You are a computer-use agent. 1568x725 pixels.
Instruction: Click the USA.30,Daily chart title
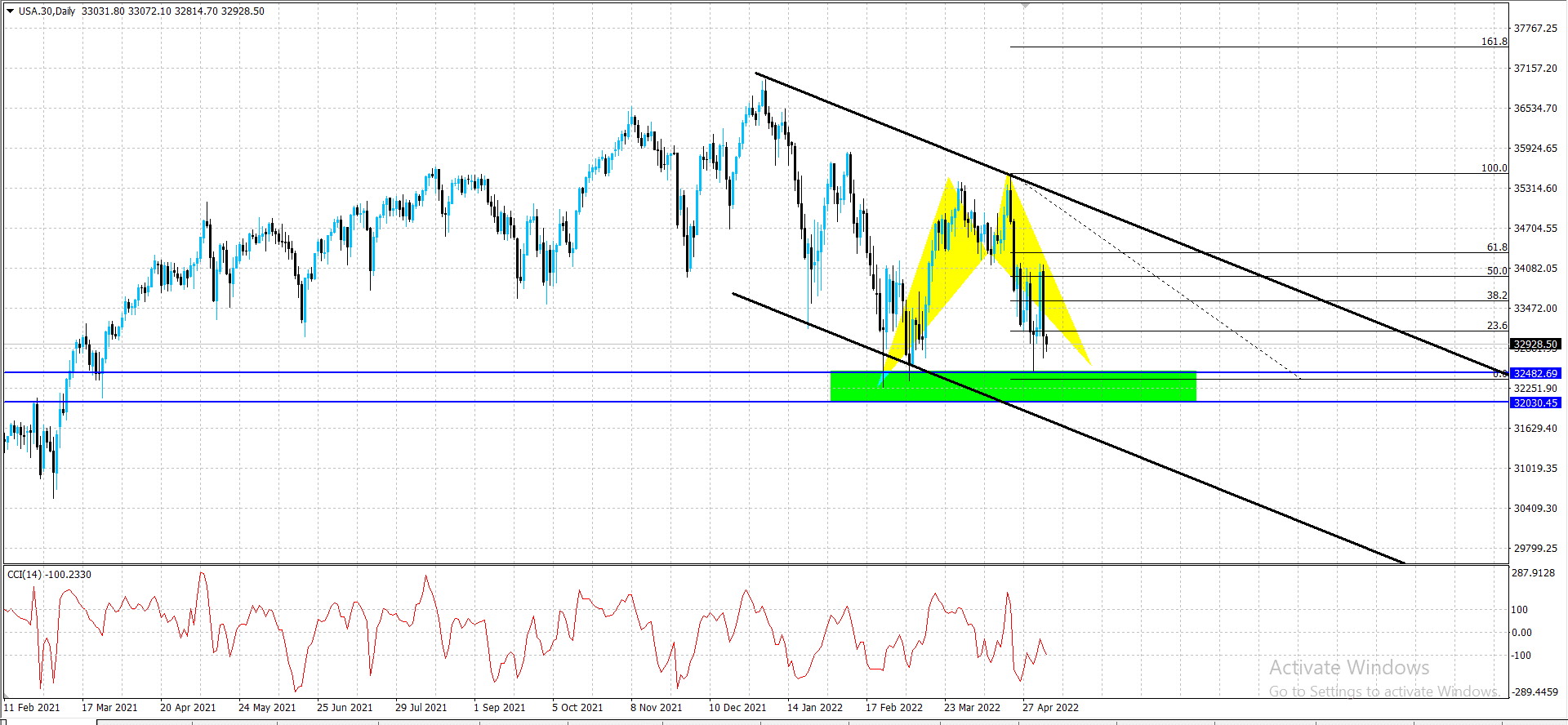(x=47, y=11)
